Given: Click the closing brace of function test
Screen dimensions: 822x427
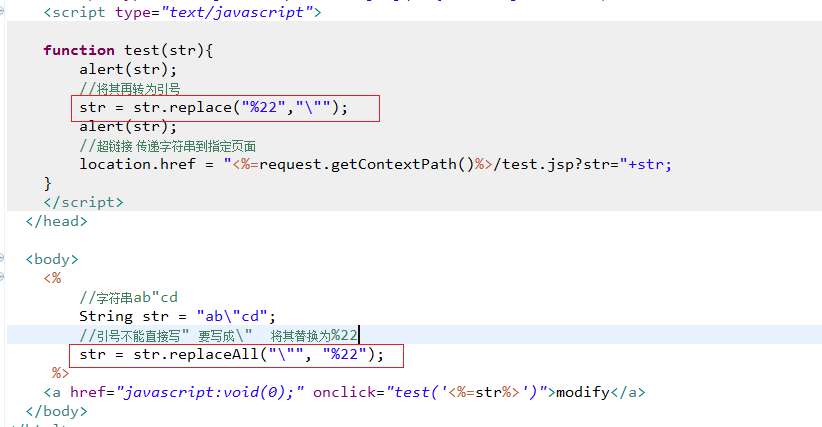Looking at the screenshot, I should (x=48, y=183).
